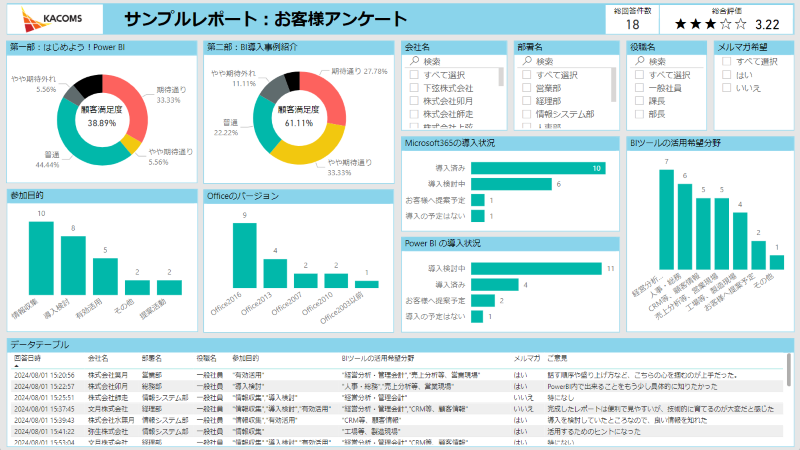Image resolution: width=800 pixels, height=450 pixels.
Task: Check 下弦株式会社 in the company slicer
Action: pyautogui.click(x=414, y=88)
